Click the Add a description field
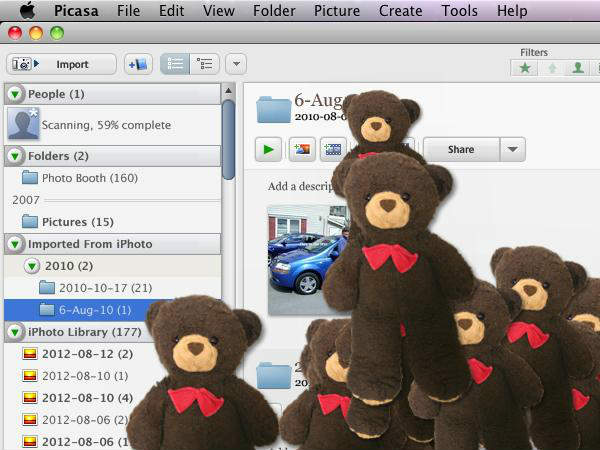Viewport: 600px width, 450px height. (x=301, y=186)
